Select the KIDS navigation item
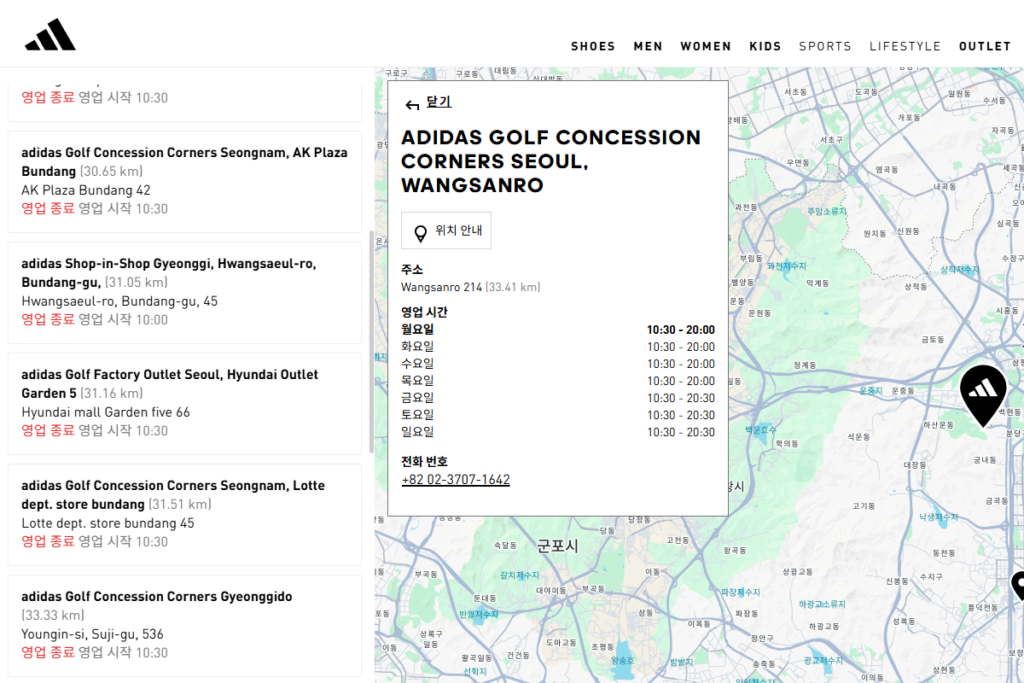1024x683 pixels. 765,46
